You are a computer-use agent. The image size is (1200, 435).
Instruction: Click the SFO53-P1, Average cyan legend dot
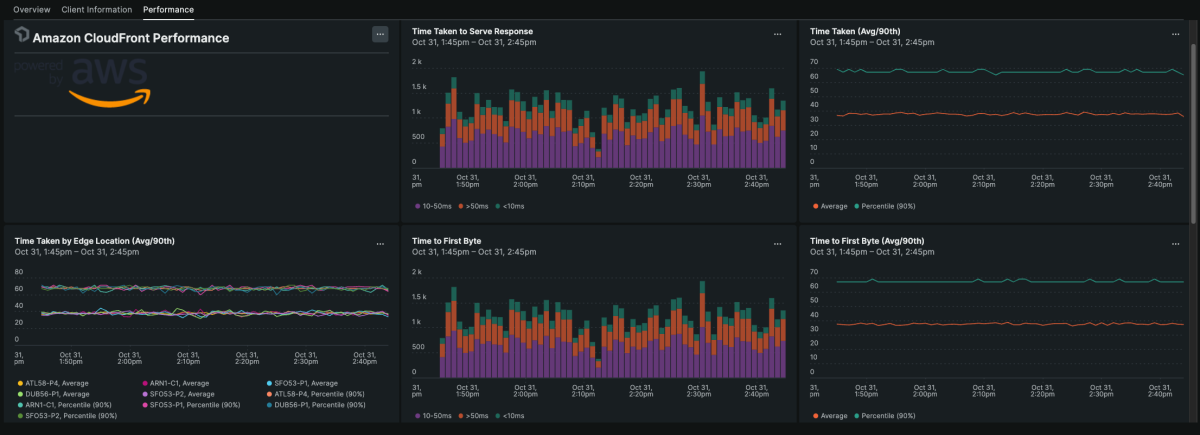coord(269,383)
